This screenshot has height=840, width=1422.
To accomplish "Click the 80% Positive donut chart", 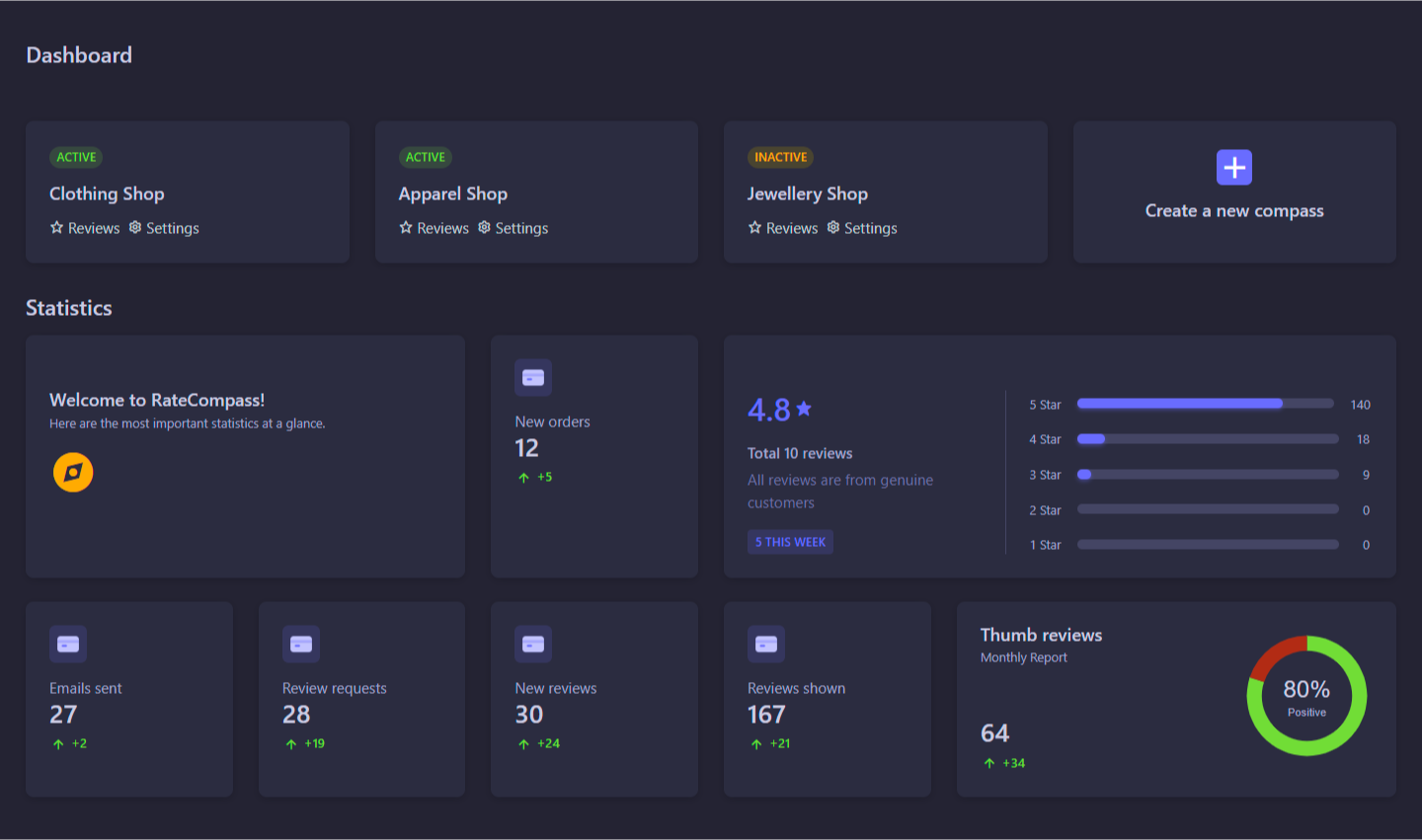I will click(1305, 695).
